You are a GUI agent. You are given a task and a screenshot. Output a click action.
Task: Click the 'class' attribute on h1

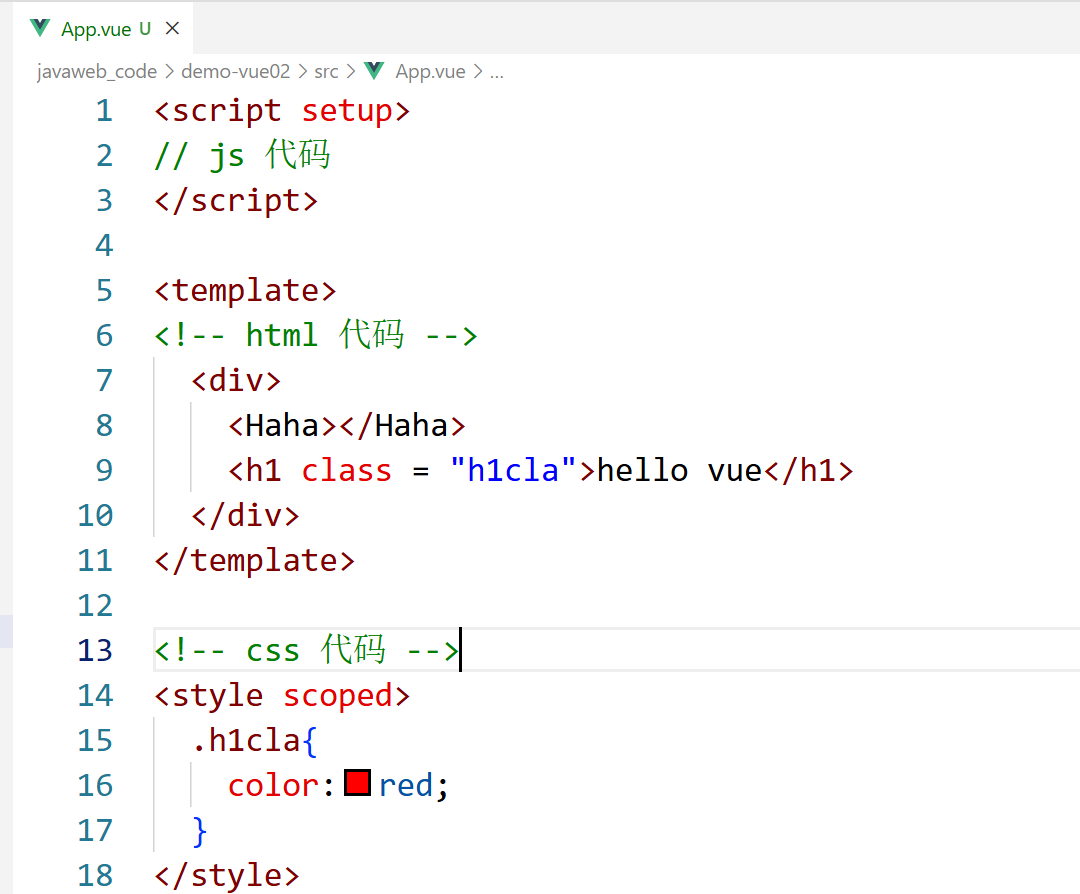[x=346, y=470]
